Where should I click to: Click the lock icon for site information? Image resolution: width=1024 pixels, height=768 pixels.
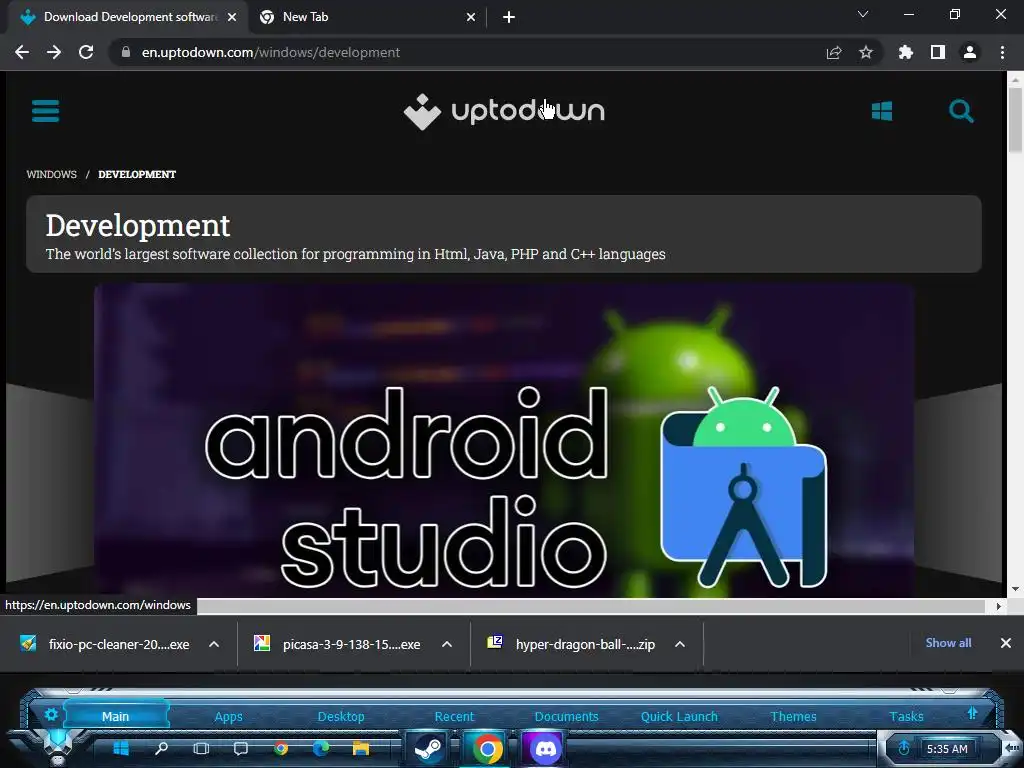[125, 52]
